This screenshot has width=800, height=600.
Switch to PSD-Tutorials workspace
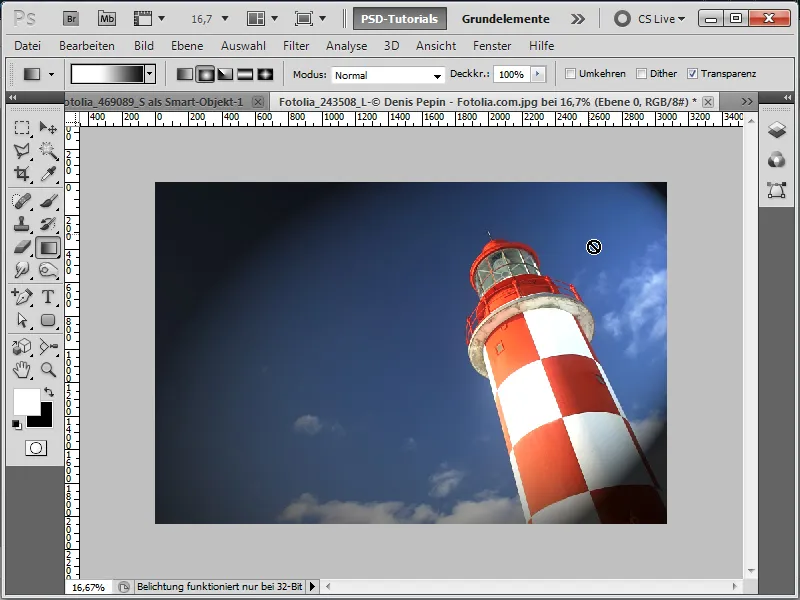(x=399, y=19)
